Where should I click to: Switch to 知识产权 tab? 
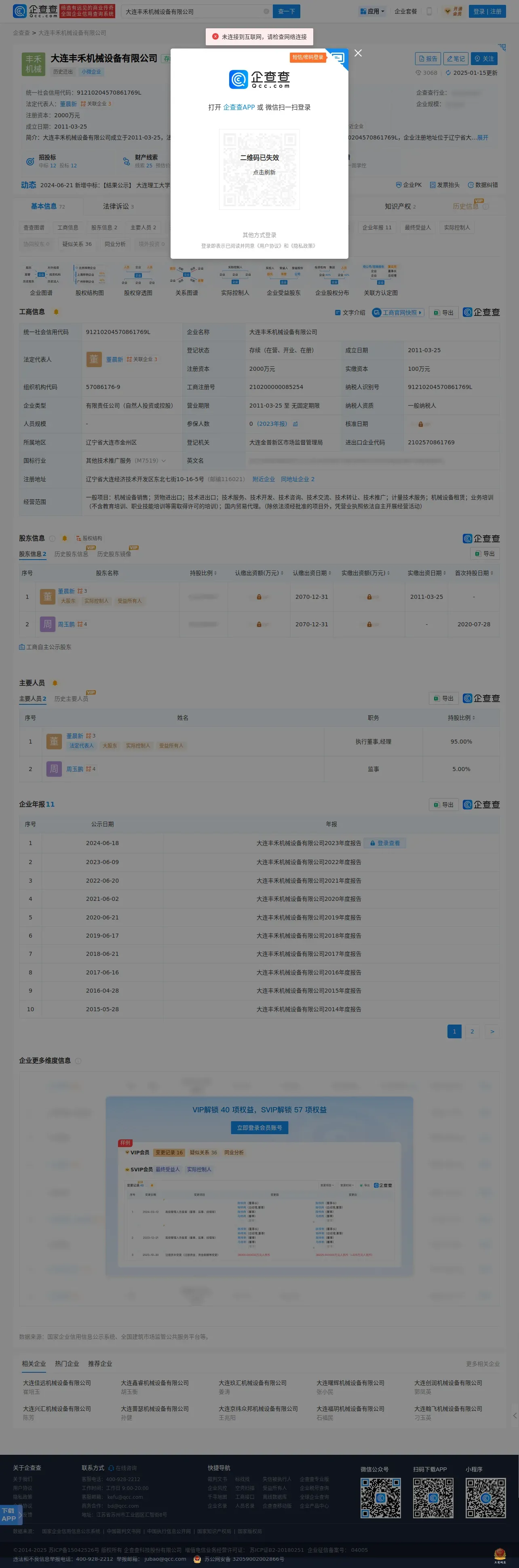[400, 206]
